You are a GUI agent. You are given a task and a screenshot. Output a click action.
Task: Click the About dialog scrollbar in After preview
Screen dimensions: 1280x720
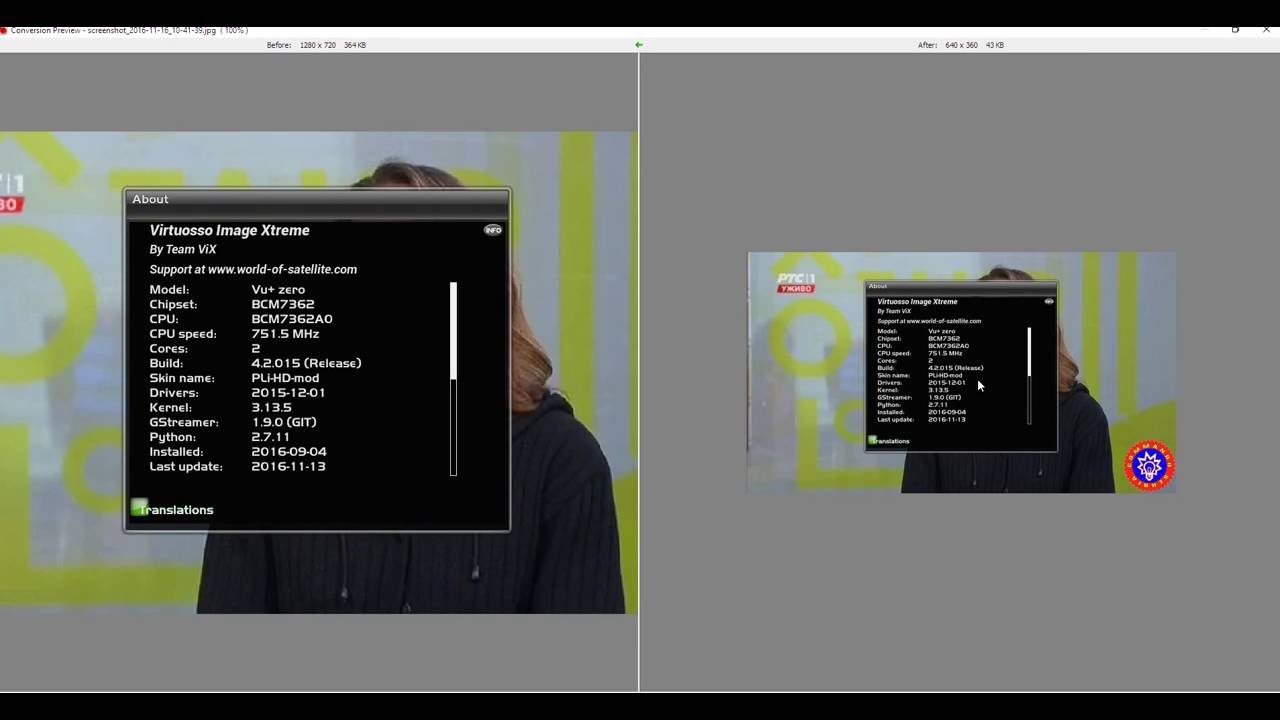(x=1029, y=375)
